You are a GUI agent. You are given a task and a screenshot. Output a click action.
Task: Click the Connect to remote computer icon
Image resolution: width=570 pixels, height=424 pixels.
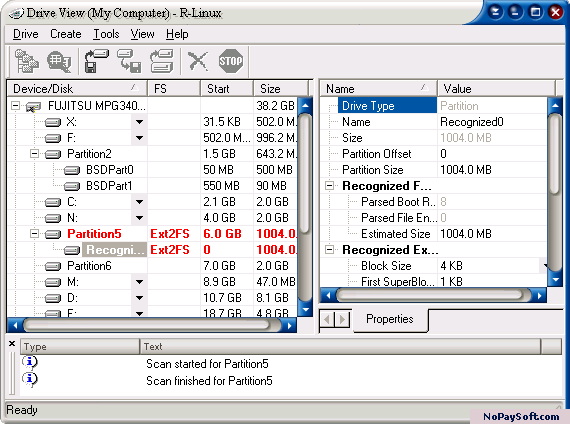(x=27, y=61)
